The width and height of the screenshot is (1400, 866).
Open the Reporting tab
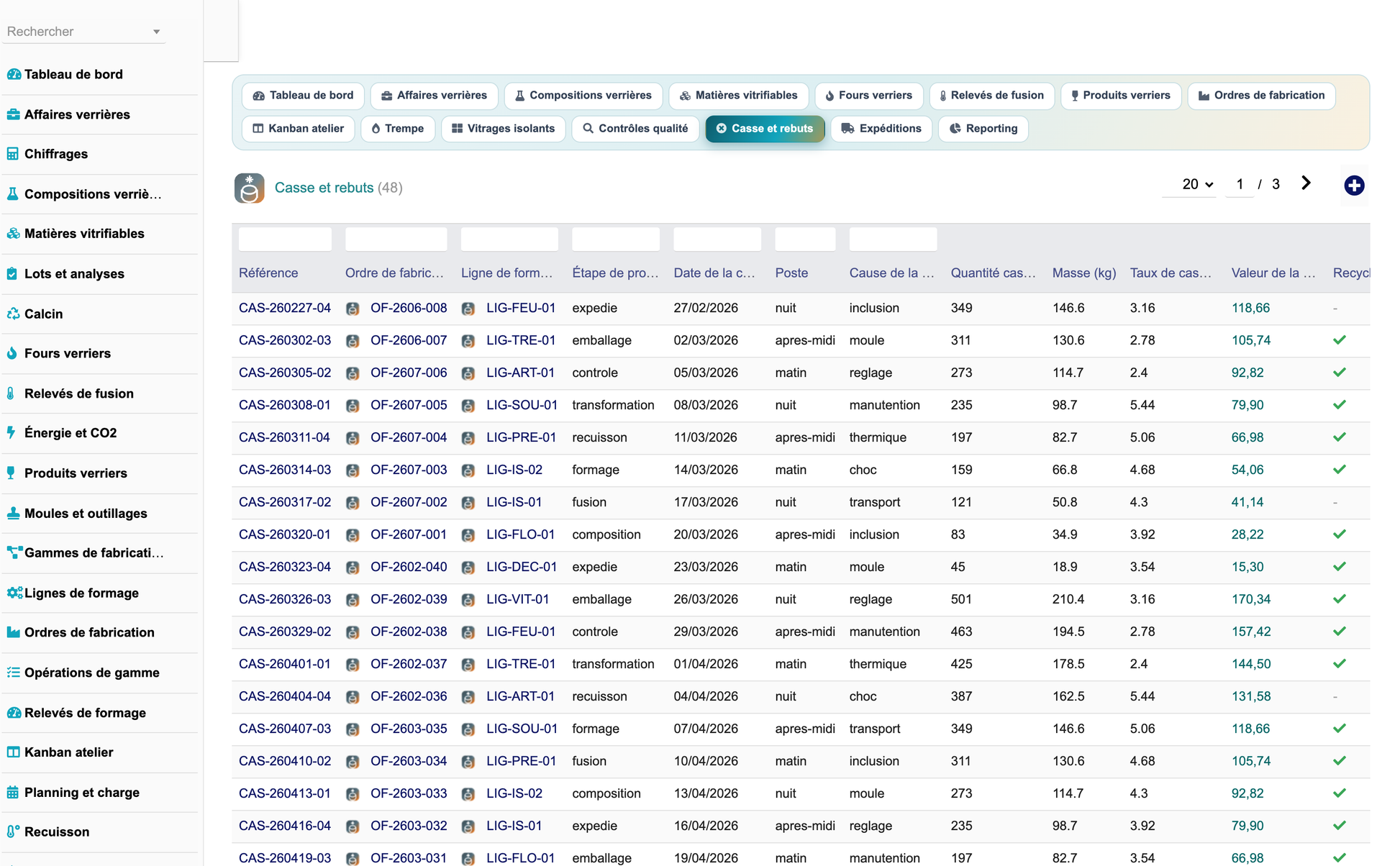click(x=983, y=129)
